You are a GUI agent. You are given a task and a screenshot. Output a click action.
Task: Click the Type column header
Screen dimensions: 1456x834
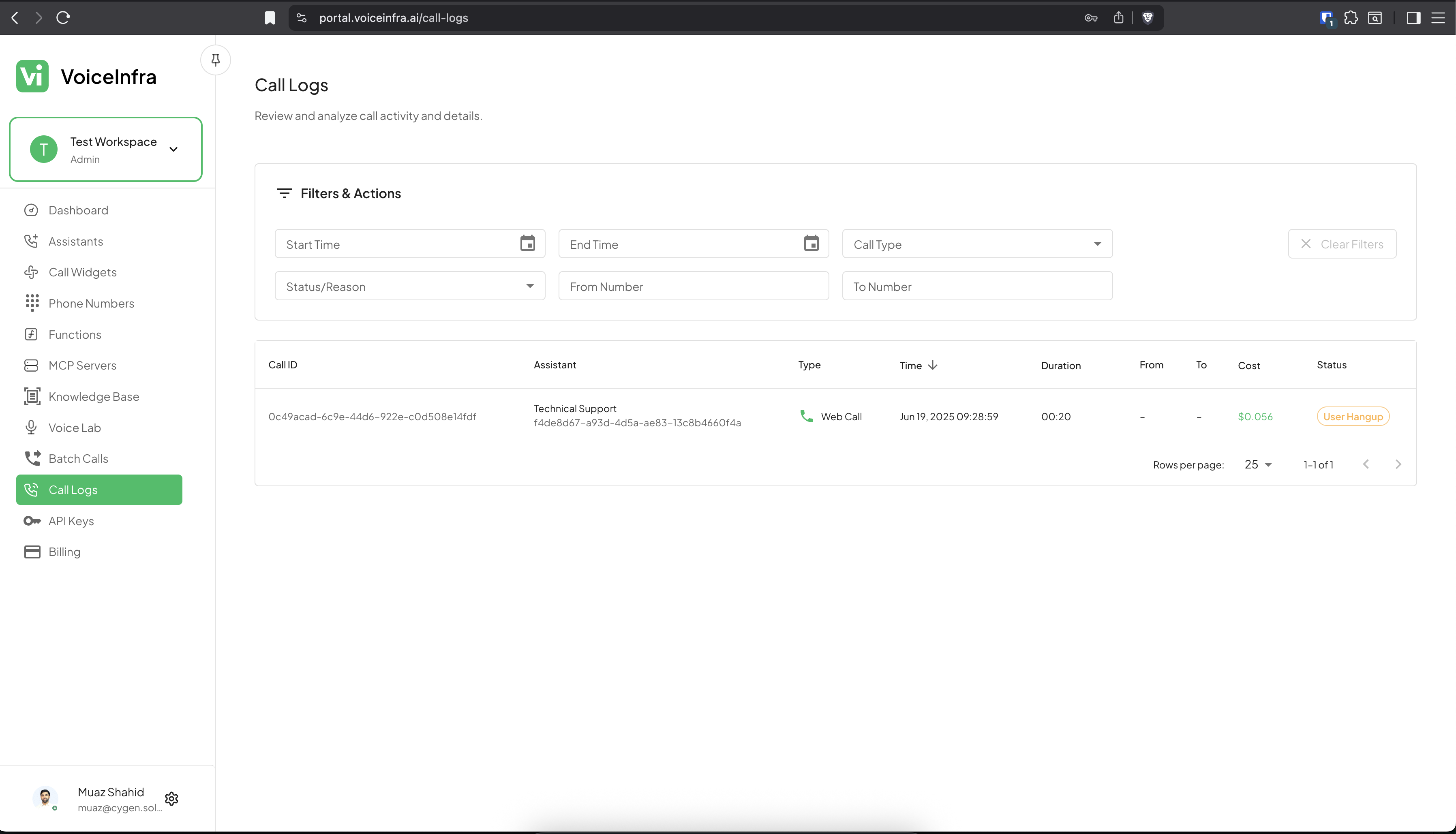pyautogui.click(x=809, y=365)
